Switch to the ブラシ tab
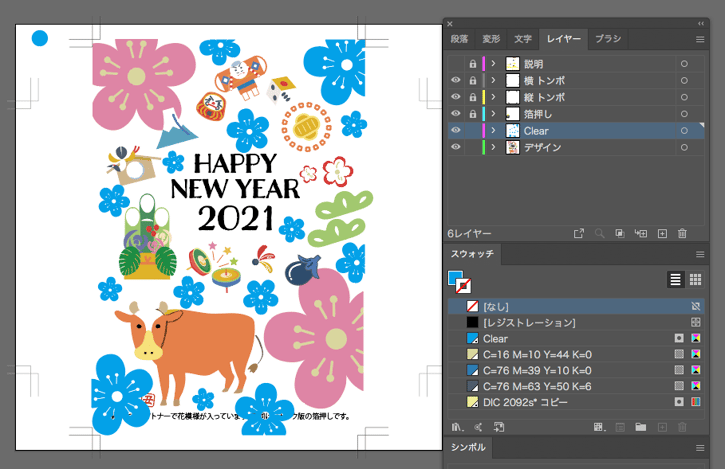This screenshot has height=469, width=725. pos(608,39)
